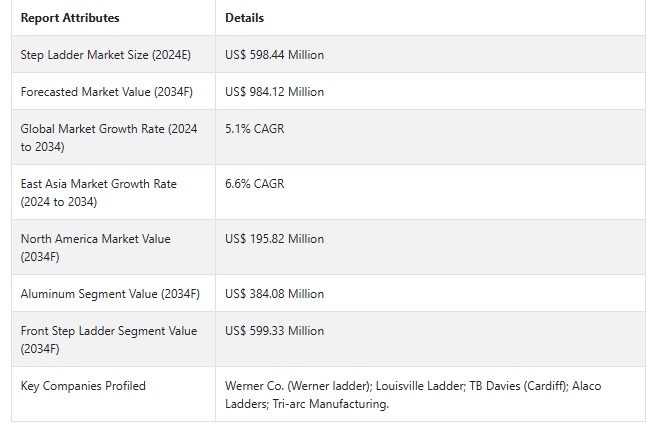Viewport: 649px width, 426px height.
Task: Select the Front Step Ladder Segment Value cell
Action: click(109, 339)
